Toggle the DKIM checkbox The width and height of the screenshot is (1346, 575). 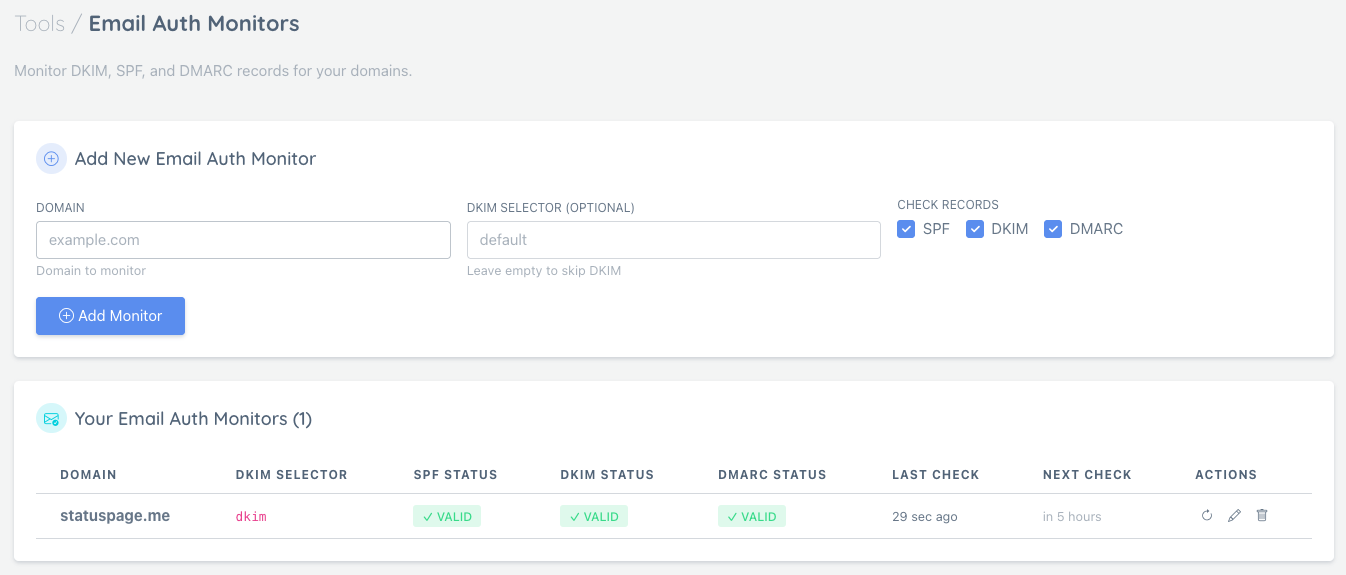[x=975, y=229]
